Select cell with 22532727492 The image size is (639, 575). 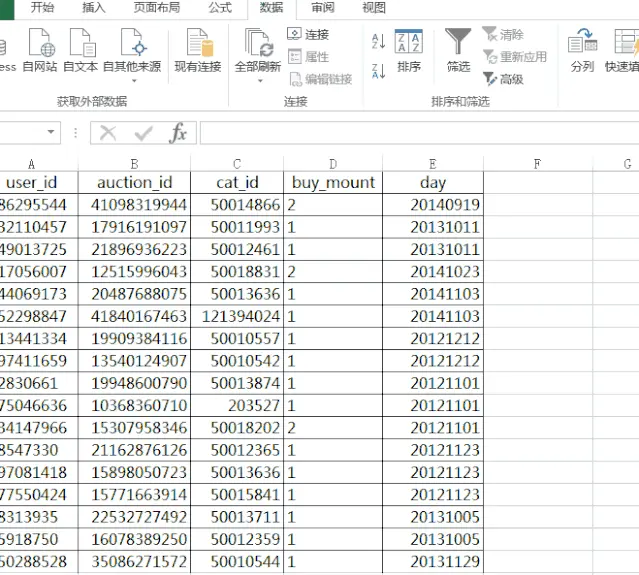[x=134, y=517]
